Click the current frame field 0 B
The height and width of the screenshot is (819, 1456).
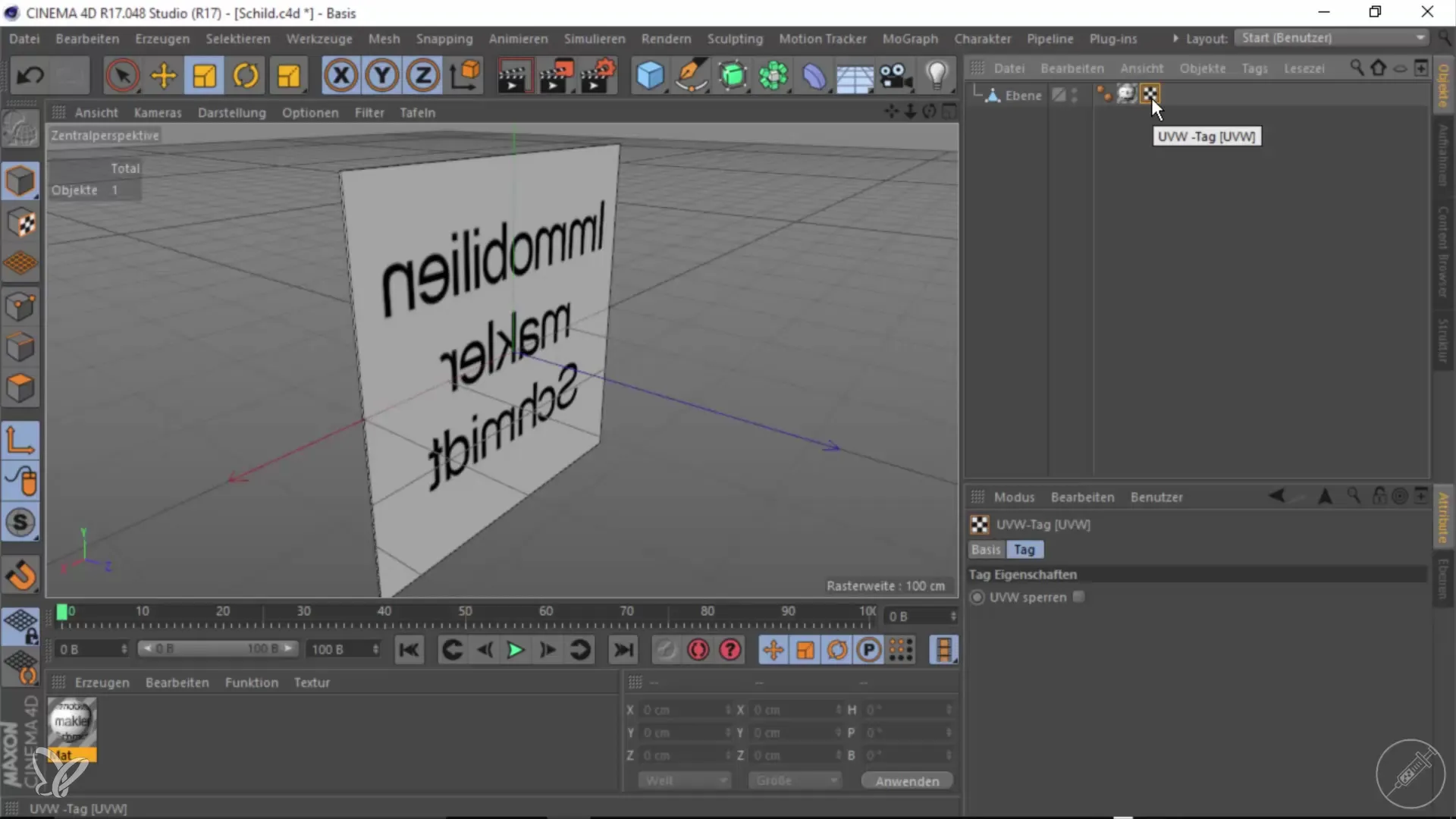coord(93,650)
